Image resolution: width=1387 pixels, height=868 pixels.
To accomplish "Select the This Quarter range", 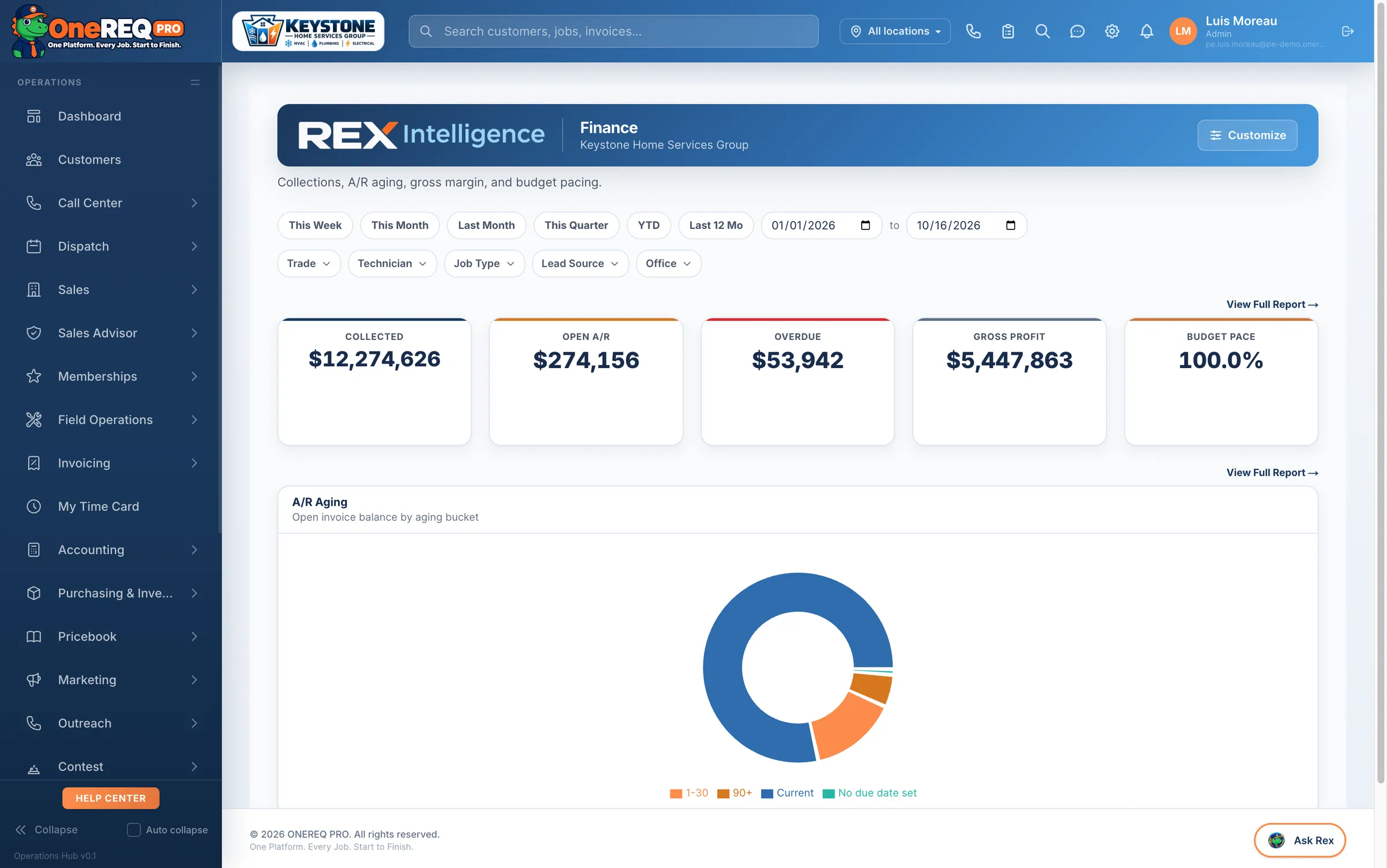I will 576,225.
